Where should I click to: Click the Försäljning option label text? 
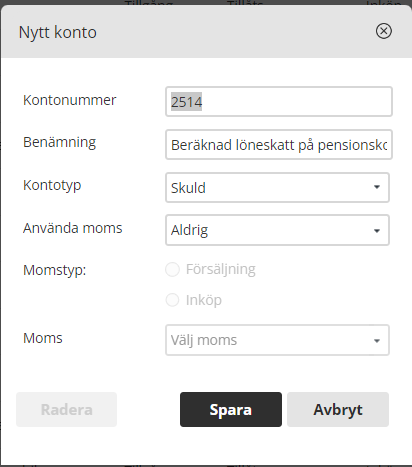(x=221, y=269)
